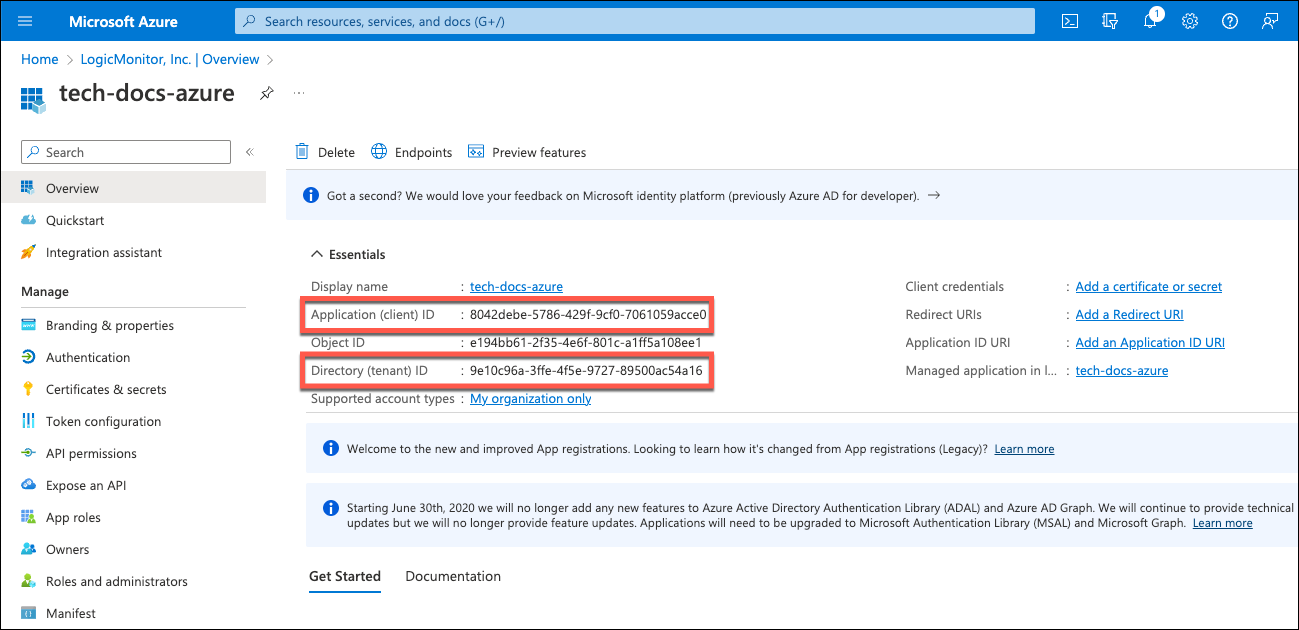Switch to the Get Started tab
The image size is (1299, 630).
pyautogui.click(x=345, y=576)
